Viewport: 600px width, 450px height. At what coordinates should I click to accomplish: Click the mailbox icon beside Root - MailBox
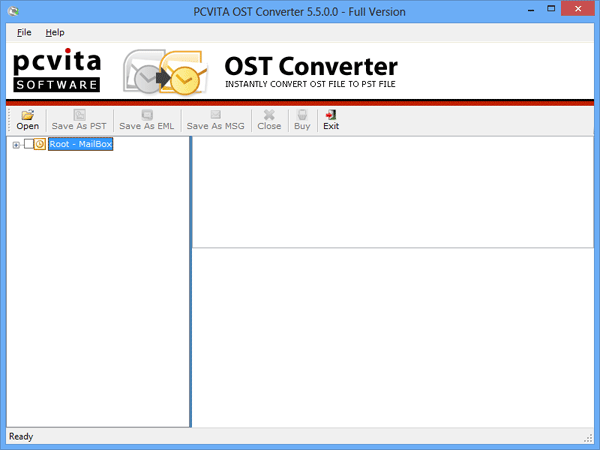pos(40,144)
